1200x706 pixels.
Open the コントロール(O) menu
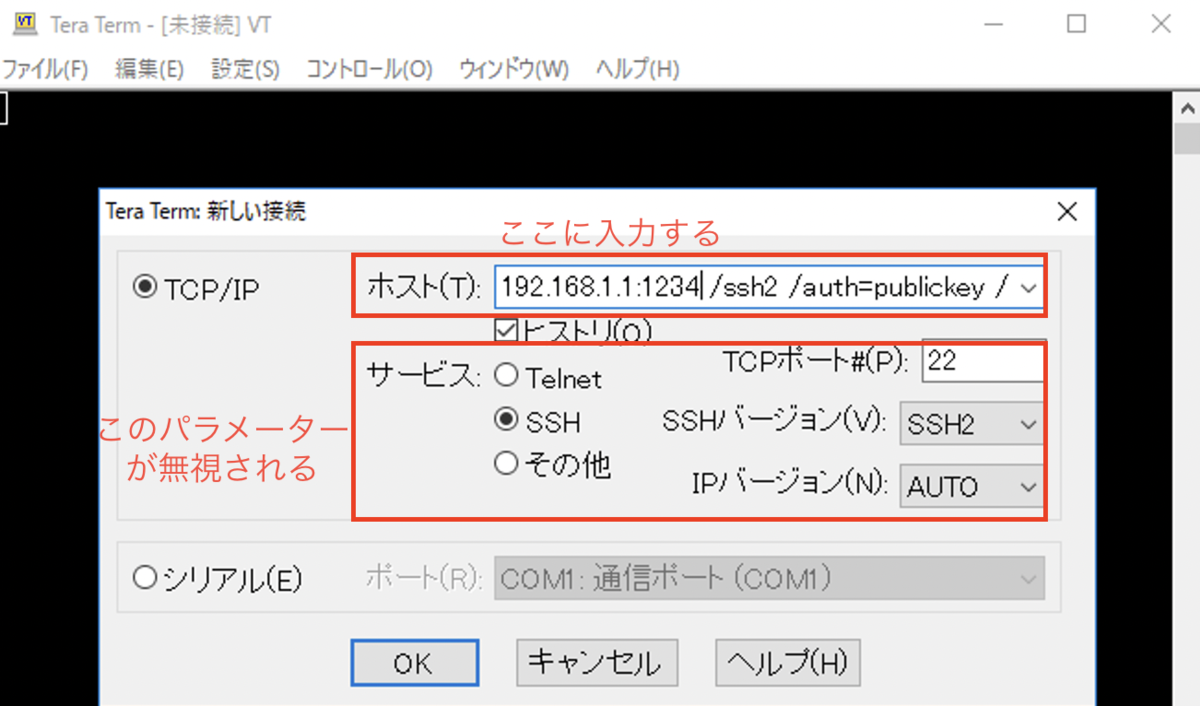coord(369,69)
